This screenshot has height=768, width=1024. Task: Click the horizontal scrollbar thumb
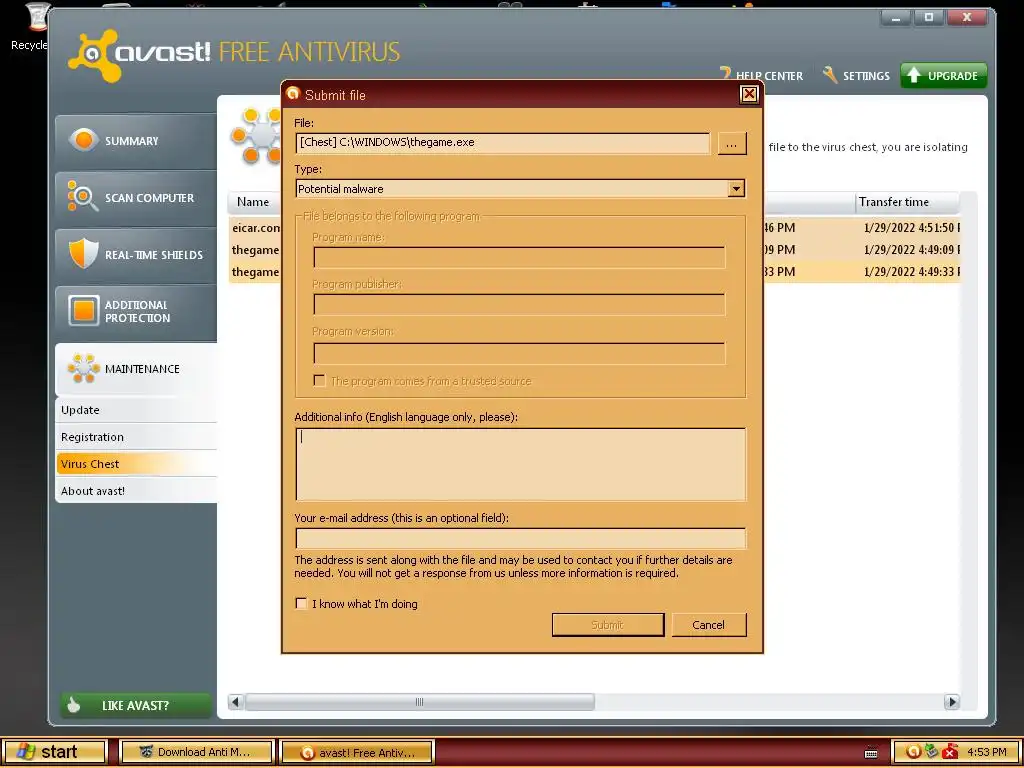tap(419, 702)
